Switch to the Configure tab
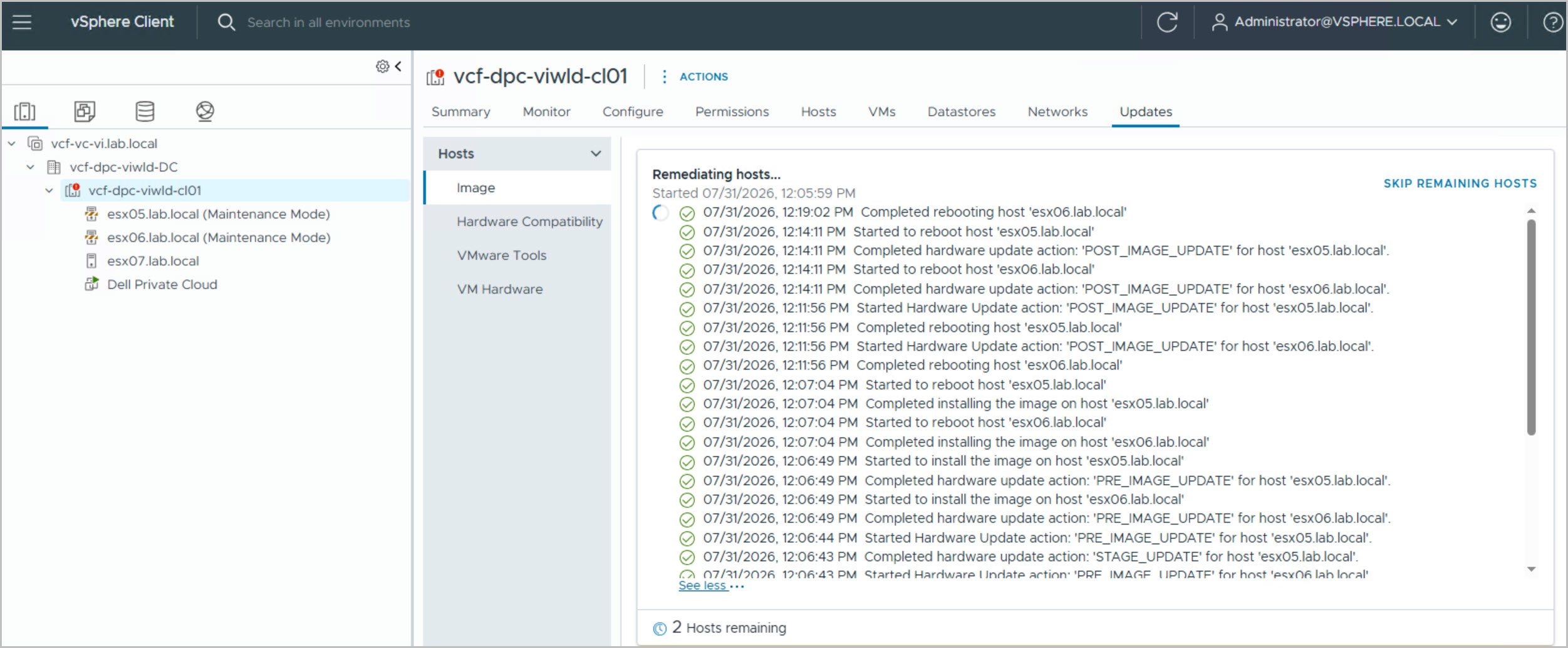Viewport: 1568px width, 648px height. click(x=633, y=111)
